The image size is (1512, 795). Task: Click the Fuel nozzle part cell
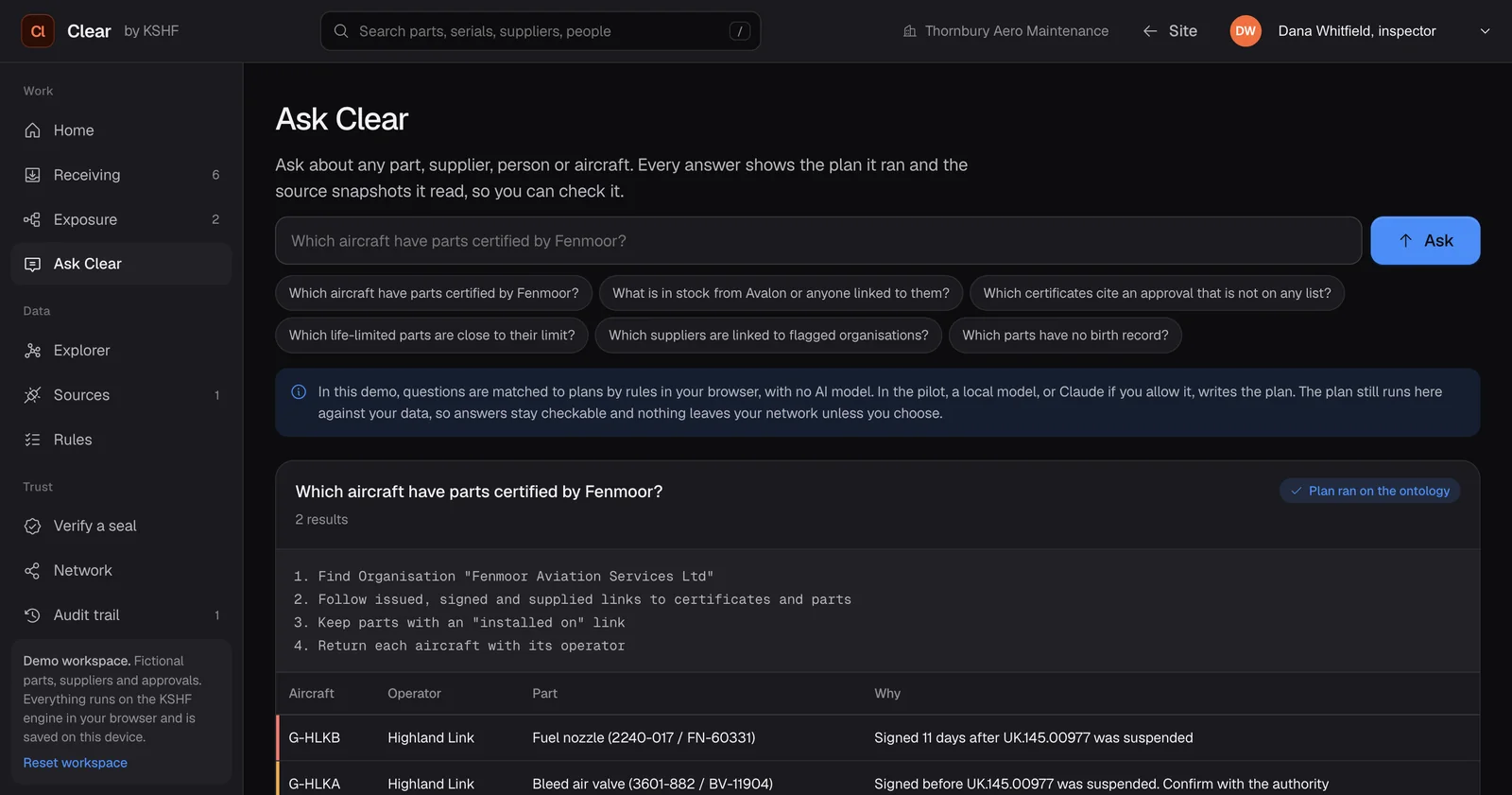(644, 737)
